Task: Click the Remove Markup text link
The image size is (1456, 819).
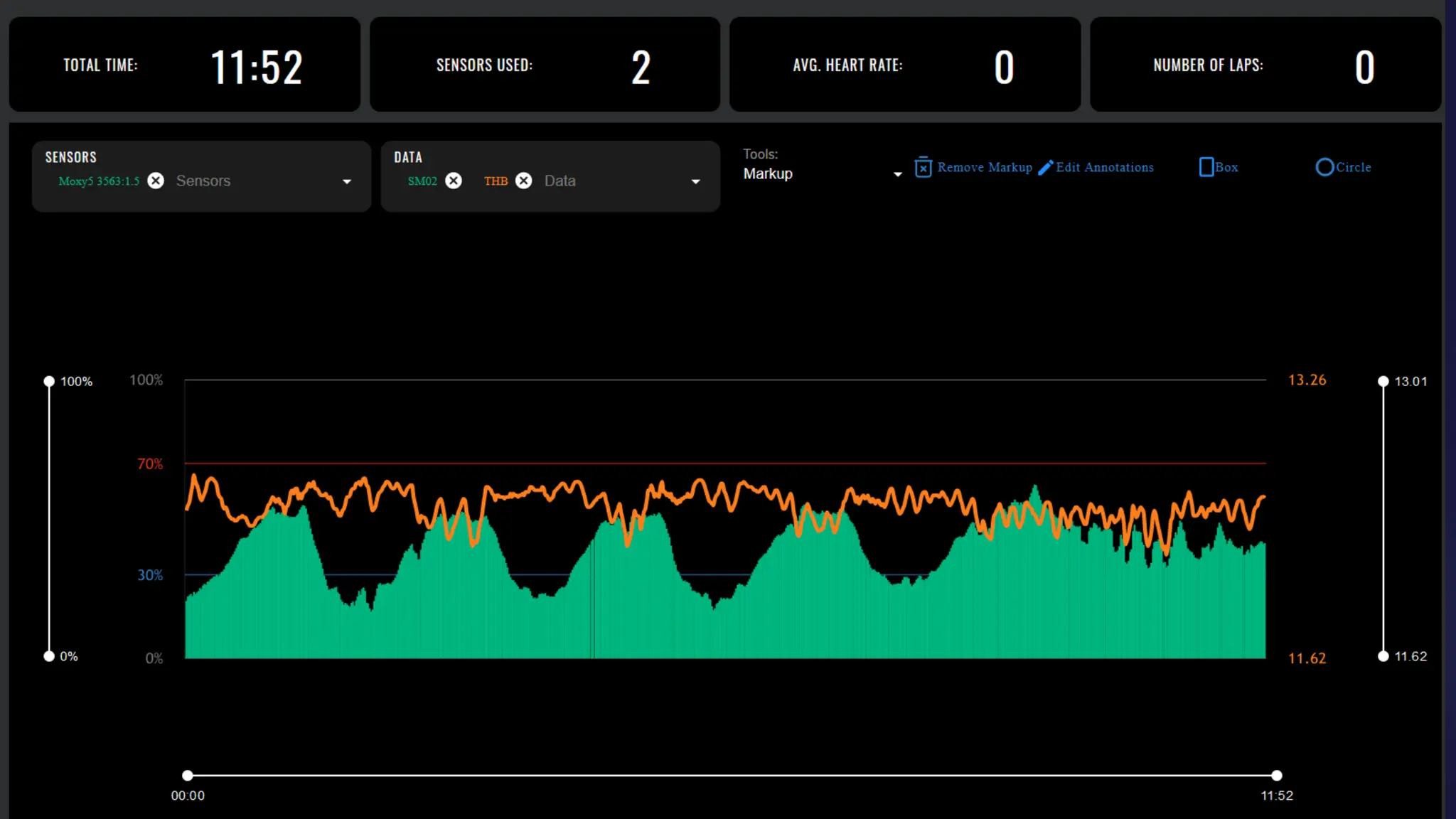Action: [985, 168]
